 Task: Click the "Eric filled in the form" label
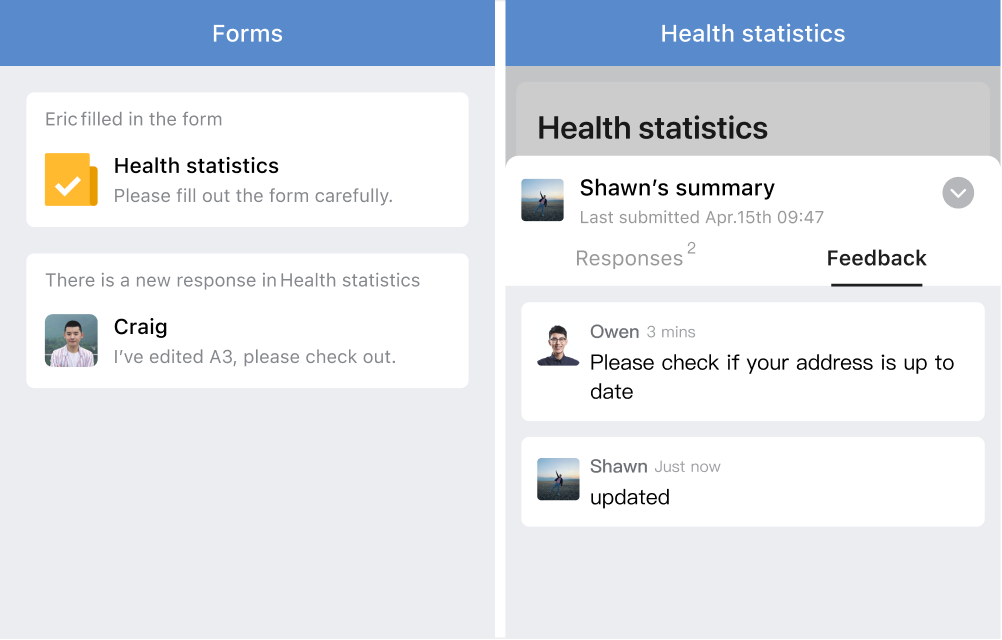click(x=134, y=119)
